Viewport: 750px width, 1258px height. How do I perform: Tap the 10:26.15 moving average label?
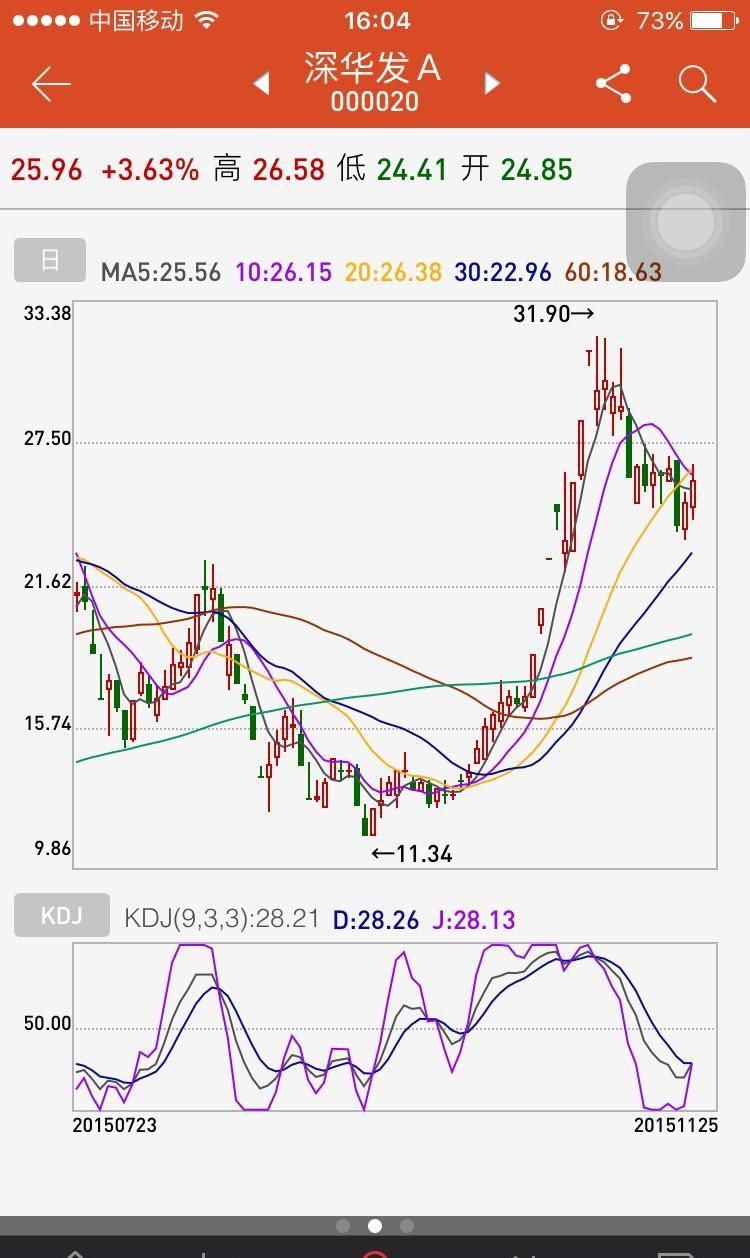point(283,272)
